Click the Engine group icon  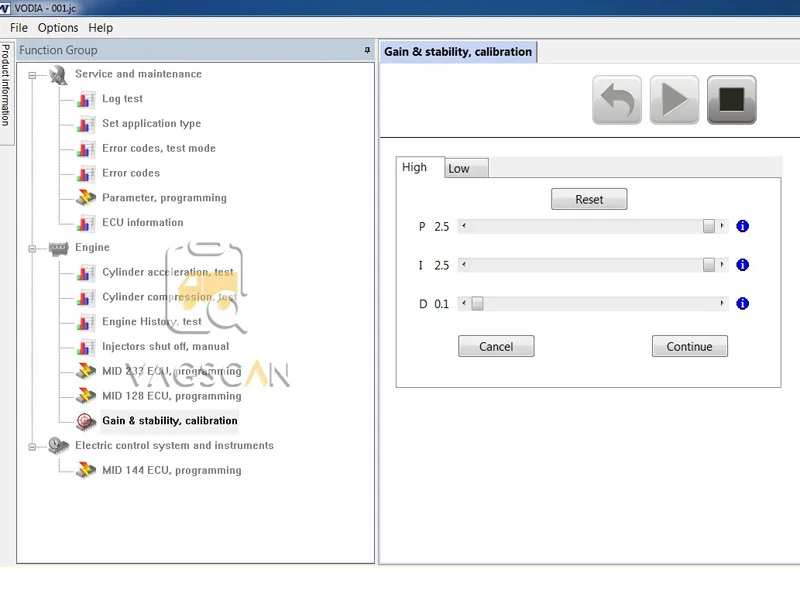(x=58, y=248)
